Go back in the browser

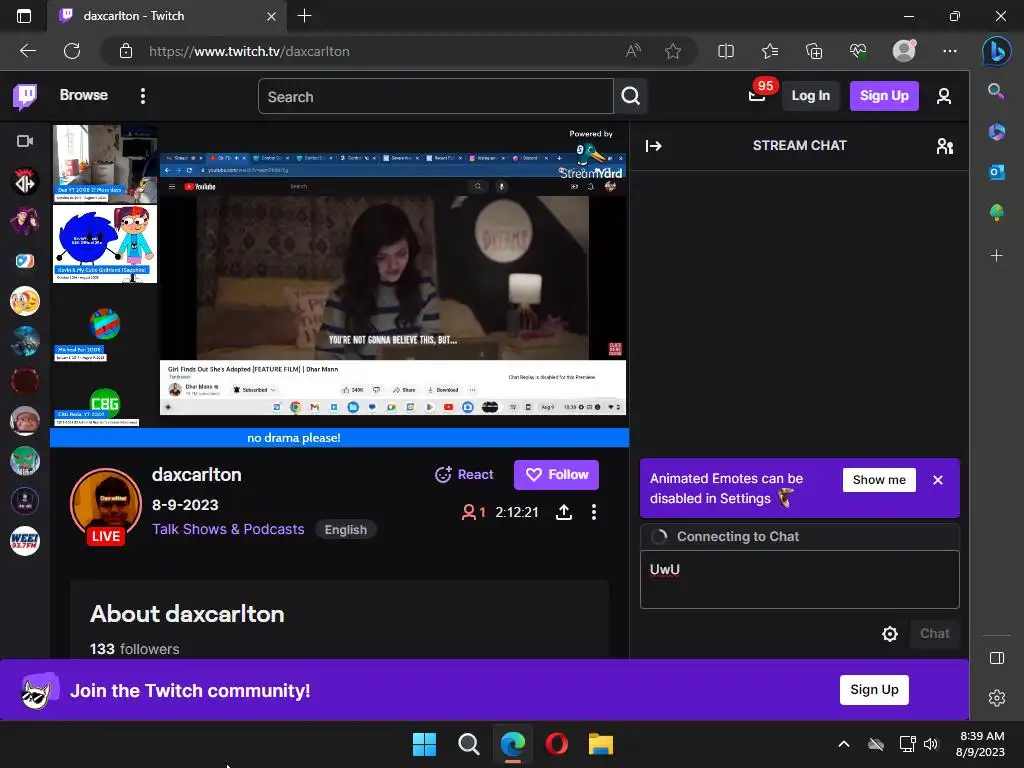(28, 51)
